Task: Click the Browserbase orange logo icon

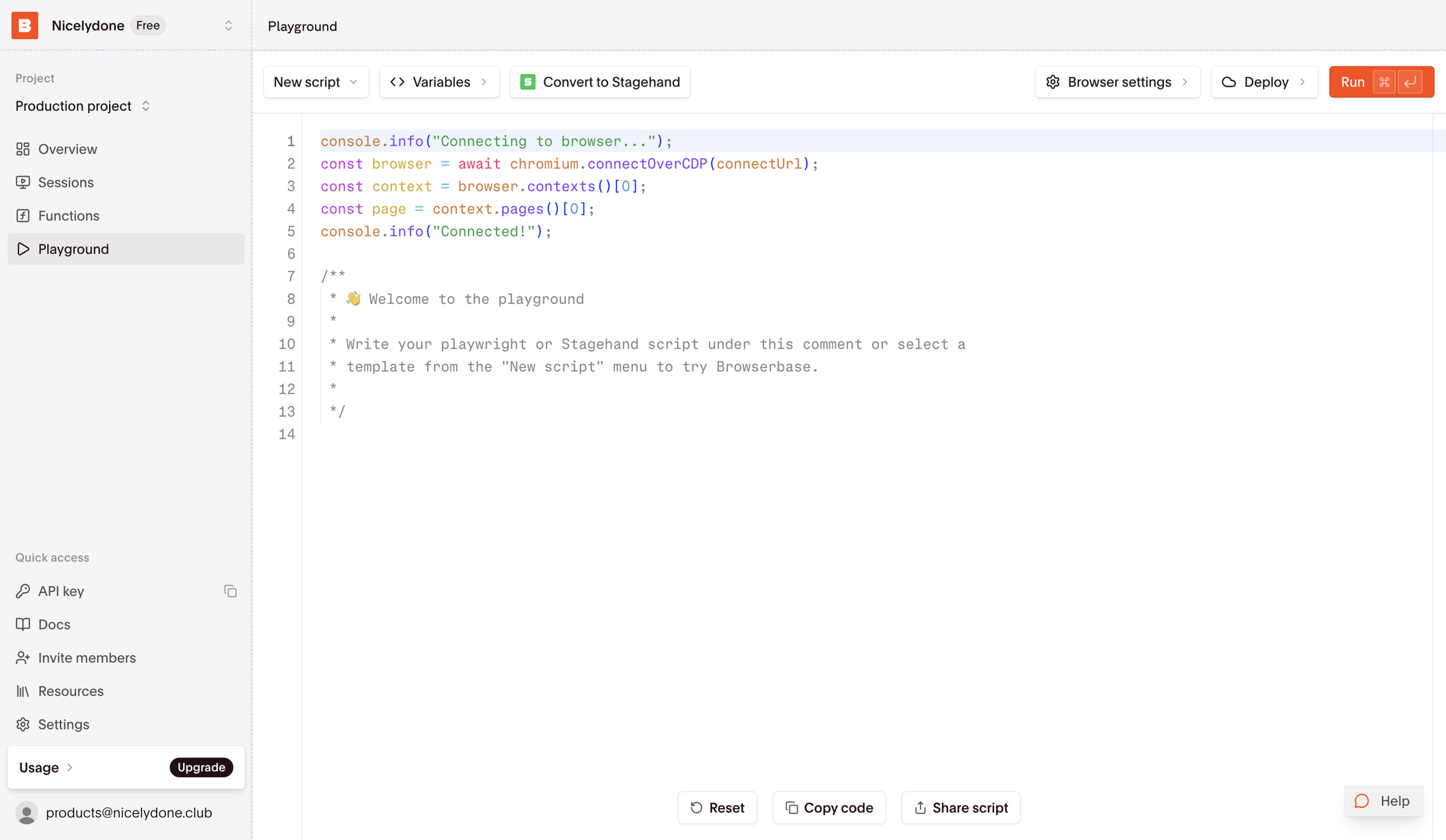Action: (x=25, y=25)
